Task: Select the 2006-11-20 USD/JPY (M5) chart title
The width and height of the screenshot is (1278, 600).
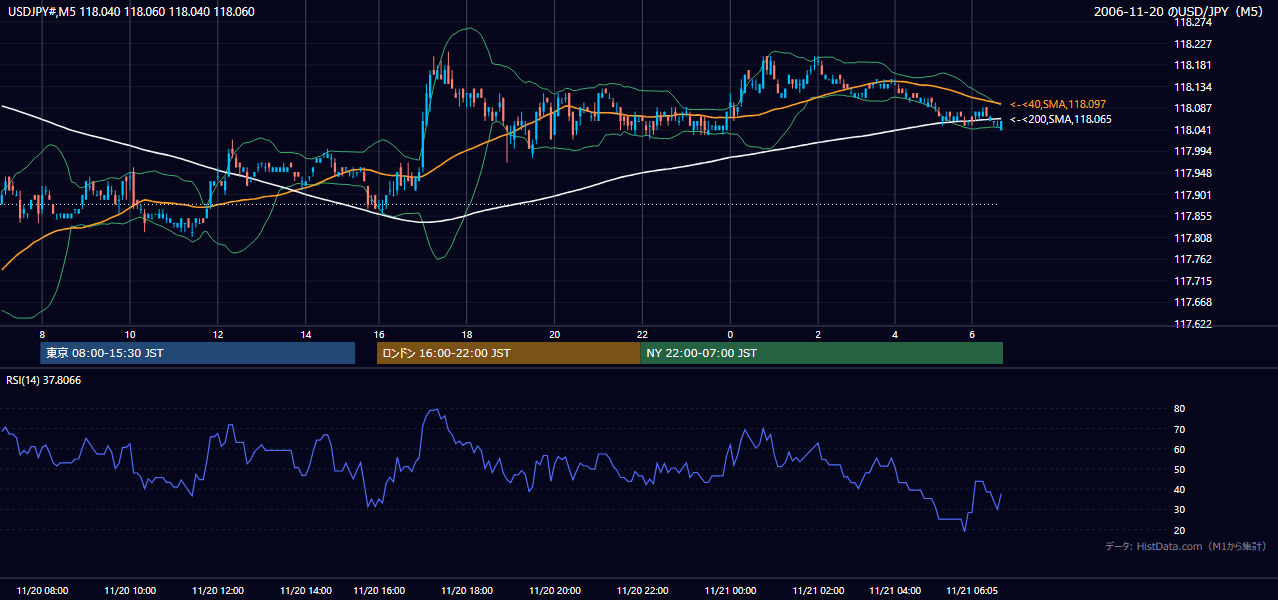Action: (x=1180, y=12)
